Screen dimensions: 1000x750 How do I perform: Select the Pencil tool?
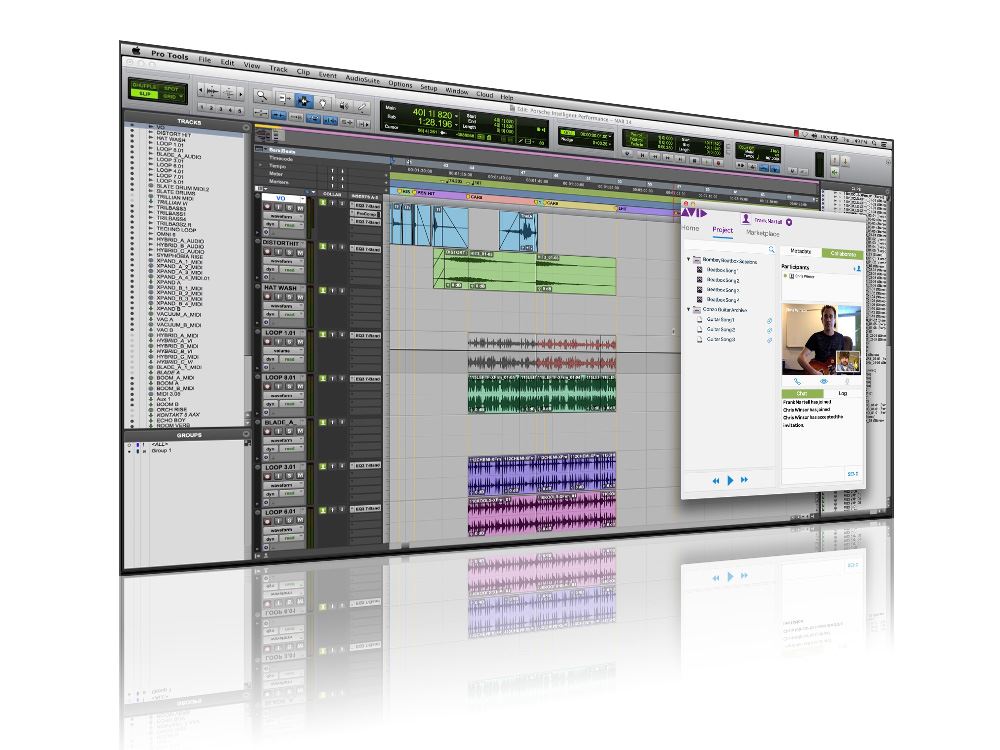362,107
